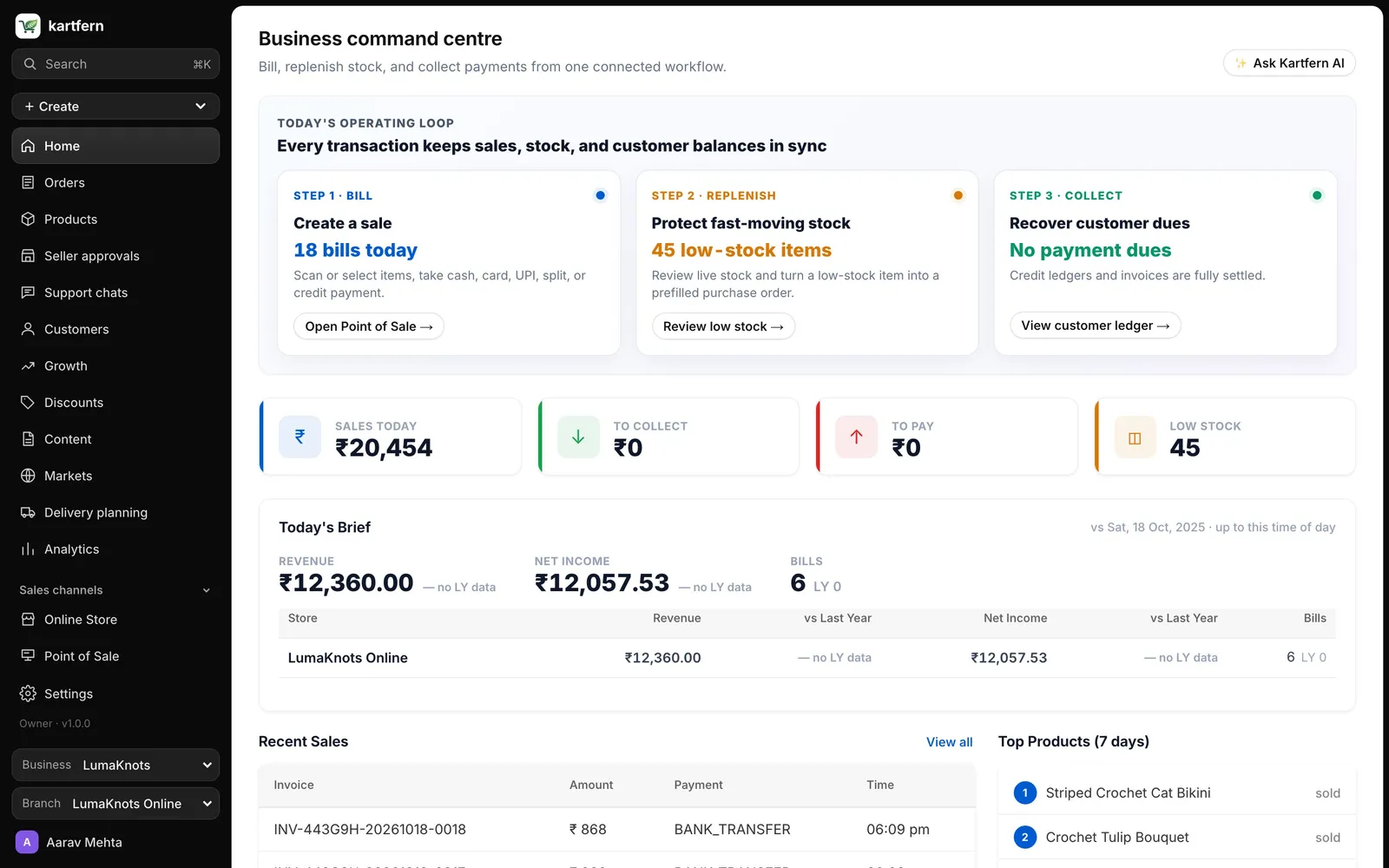Click the 18 bills today figure
This screenshot has width=1389, height=868.
coord(355,250)
